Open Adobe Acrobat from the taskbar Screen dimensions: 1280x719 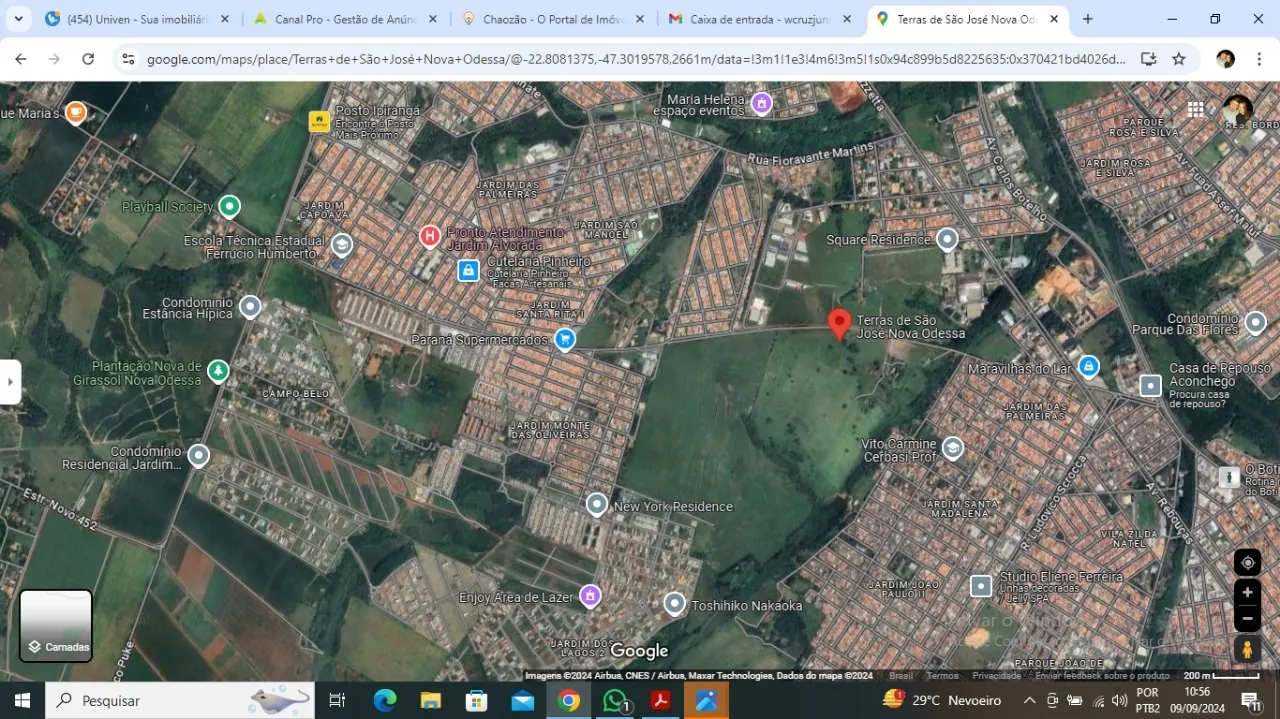pyautogui.click(x=660, y=701)
